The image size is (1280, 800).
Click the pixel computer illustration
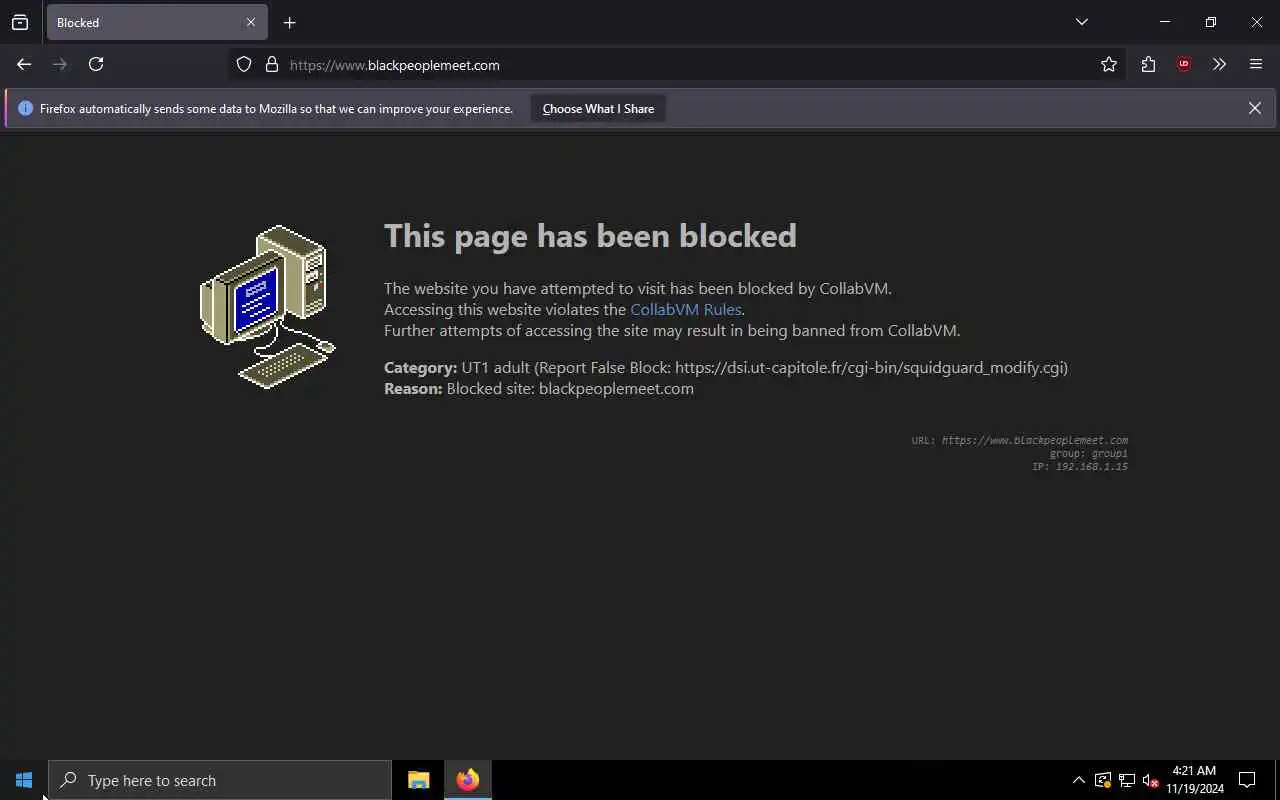pyautogui.click(x=268, y=307)
